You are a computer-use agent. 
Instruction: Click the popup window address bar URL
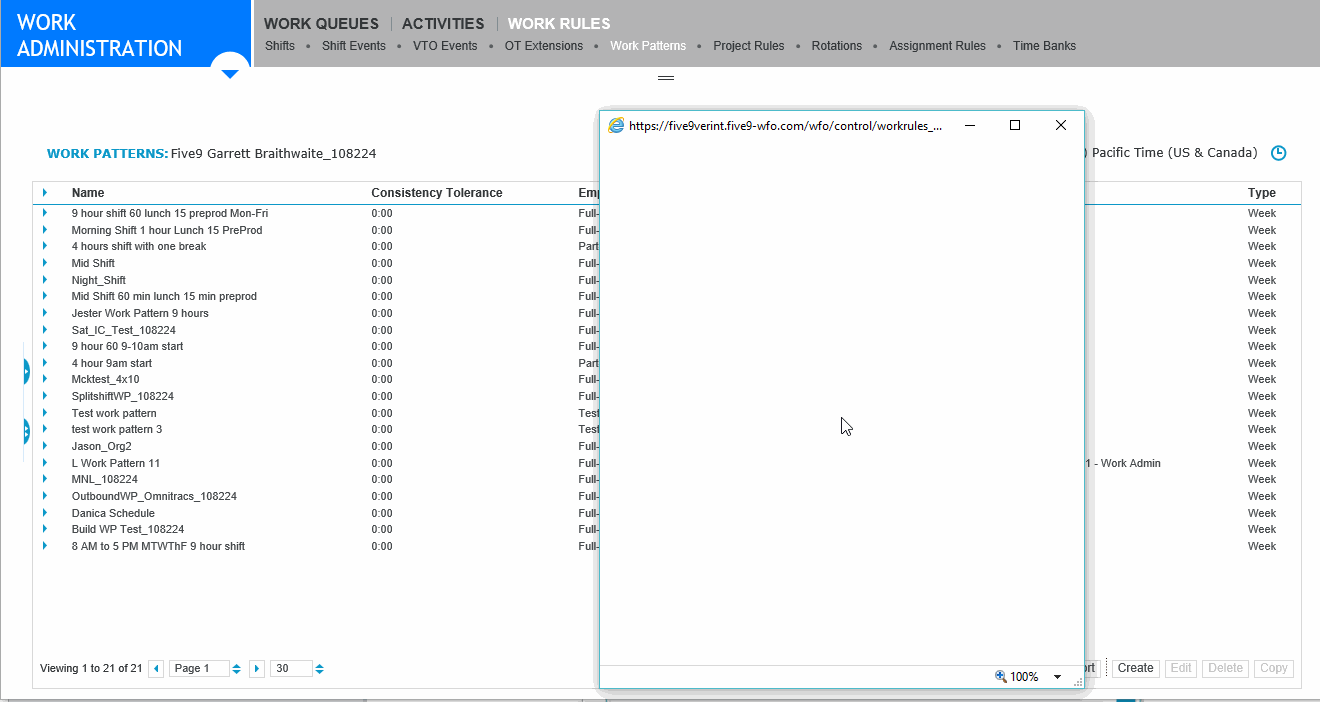785,126
